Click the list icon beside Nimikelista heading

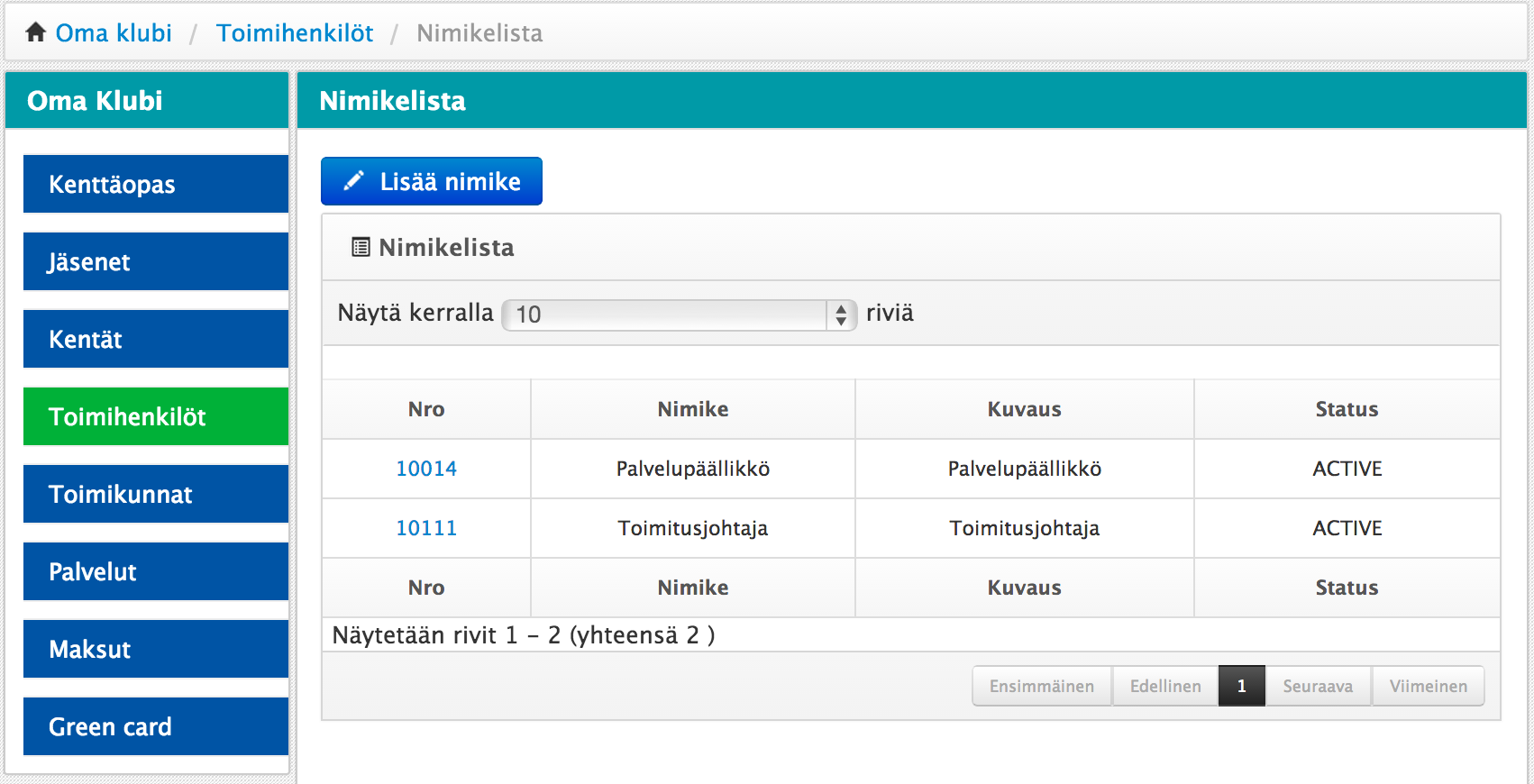point(361,247)
